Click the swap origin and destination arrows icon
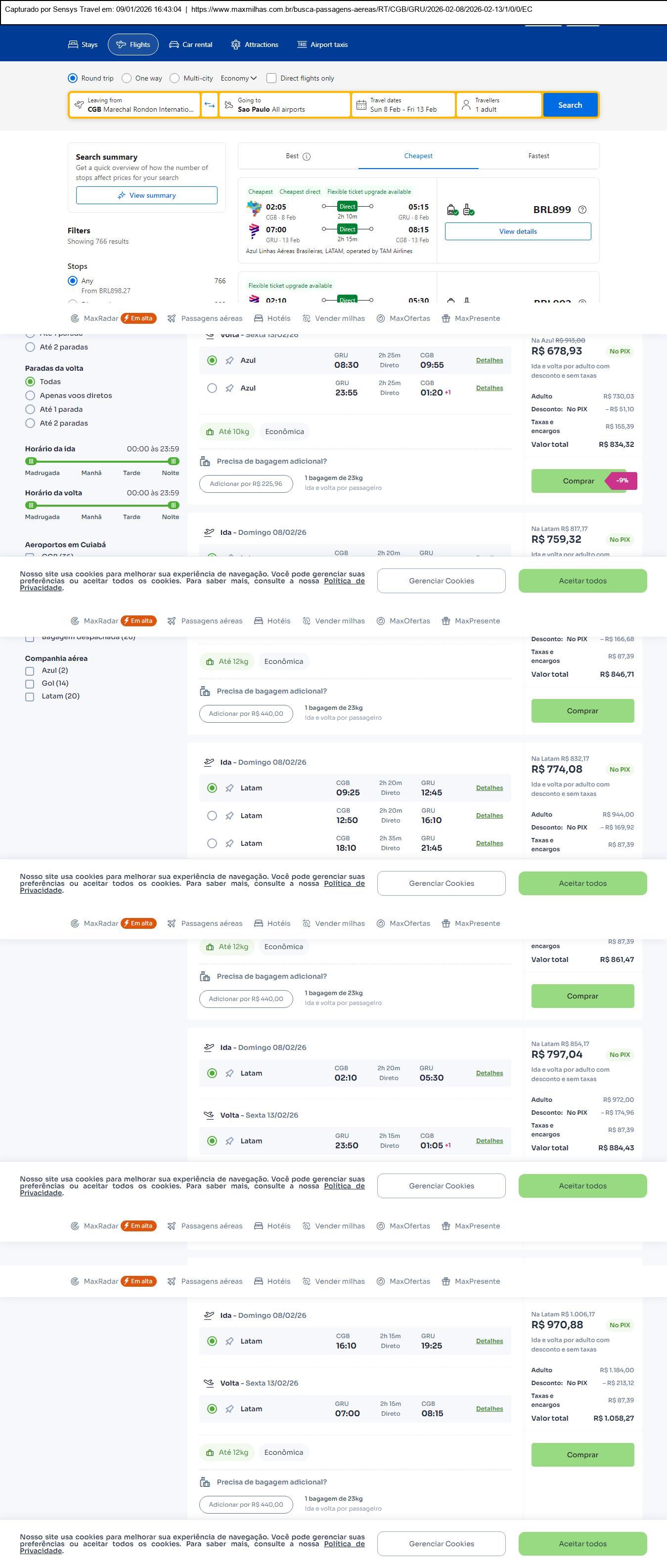 coord(209,105)
